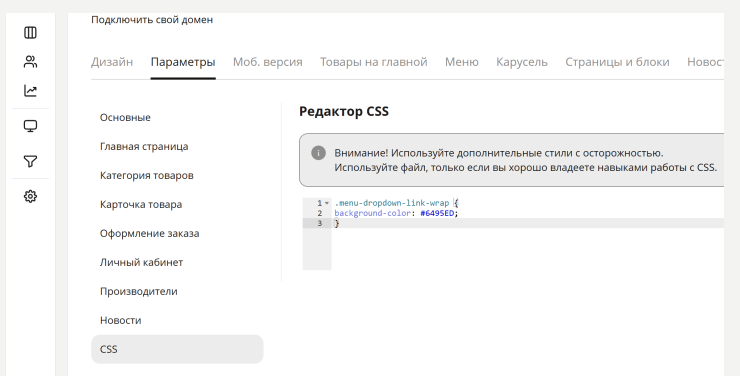Open the Карусель tab
Screen dimensions: 740x376
[522, 62]
